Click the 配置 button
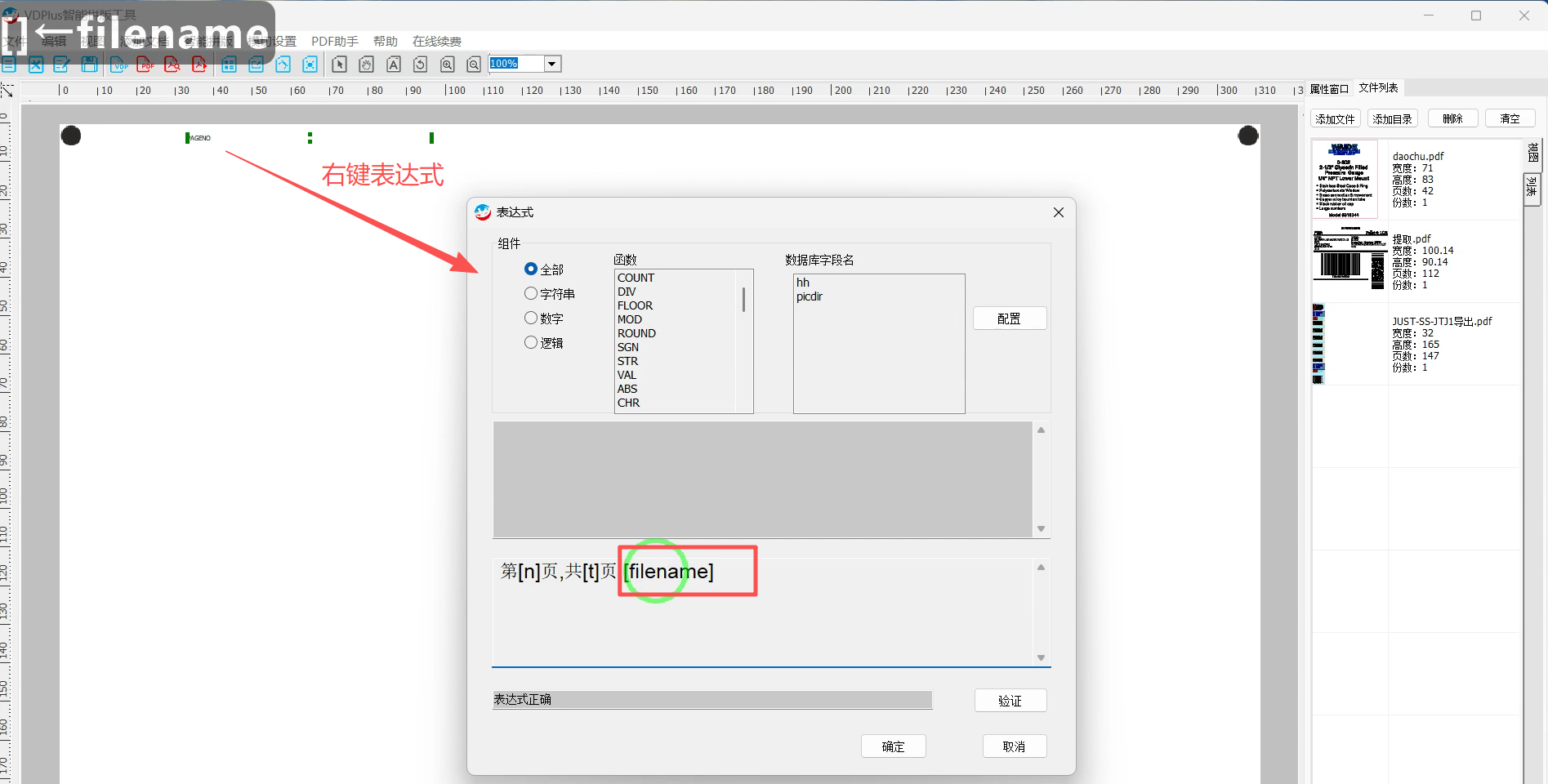Screen dimensions: 1548x784 1010,318
